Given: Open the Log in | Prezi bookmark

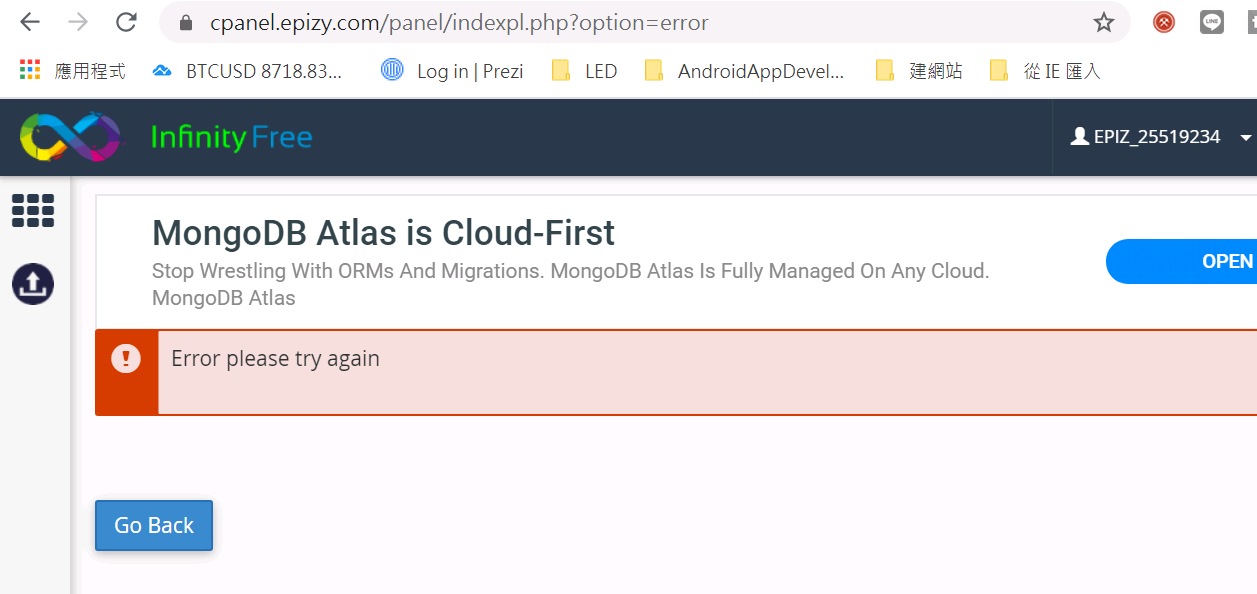Looking at the screenshot, I should point(452,71).
